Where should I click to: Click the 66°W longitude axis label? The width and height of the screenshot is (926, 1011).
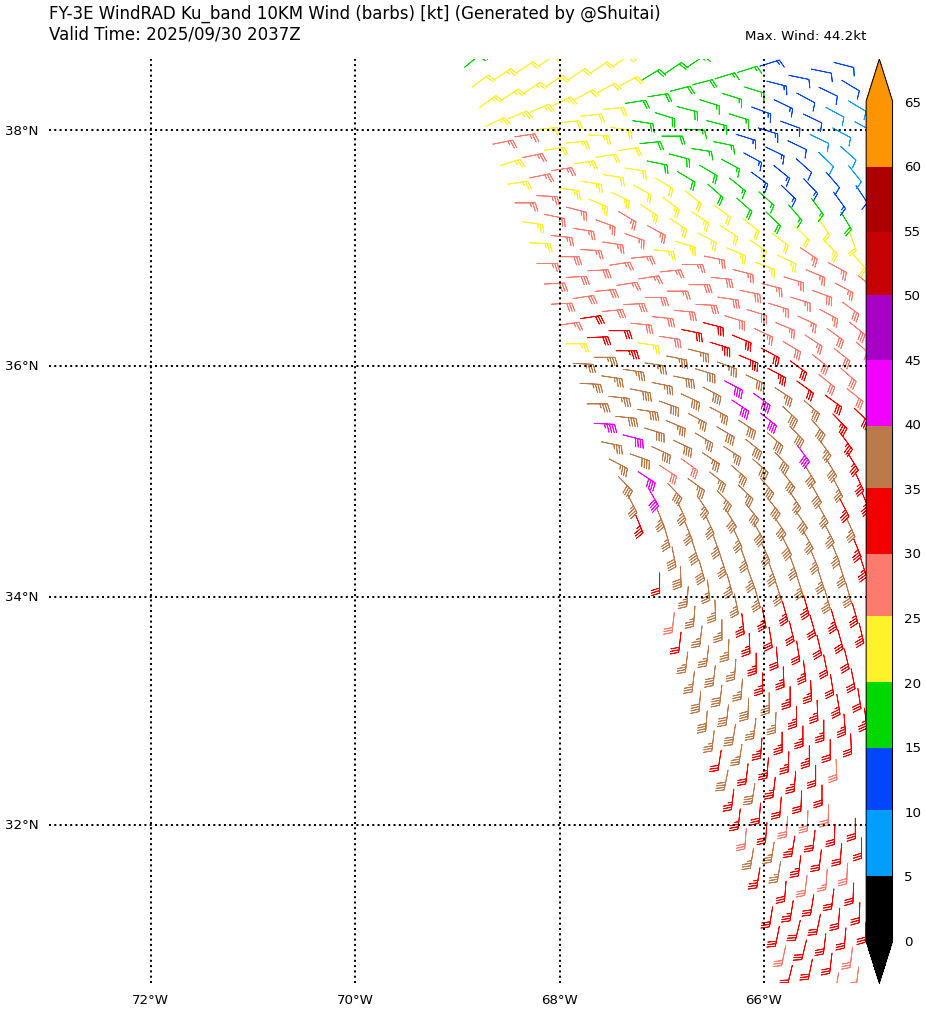tap(763, 1000)
